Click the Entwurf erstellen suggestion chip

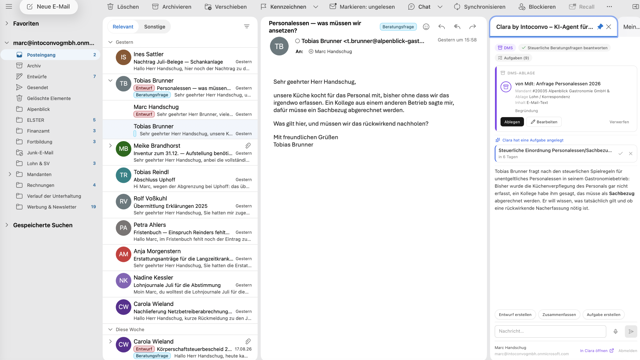(x=515, y=315)
